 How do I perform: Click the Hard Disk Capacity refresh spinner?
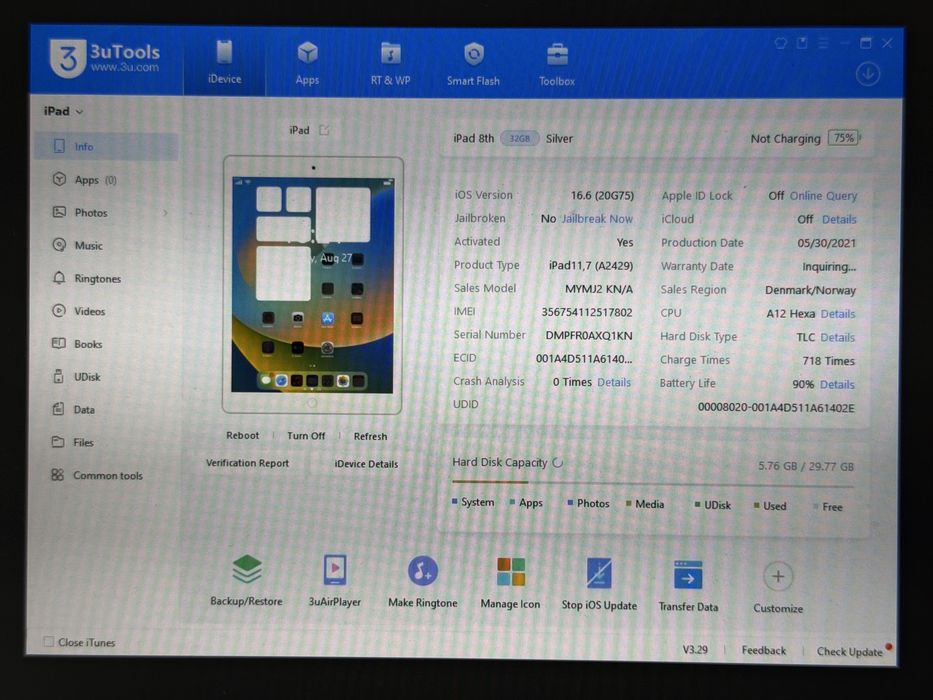click(558, 462)
